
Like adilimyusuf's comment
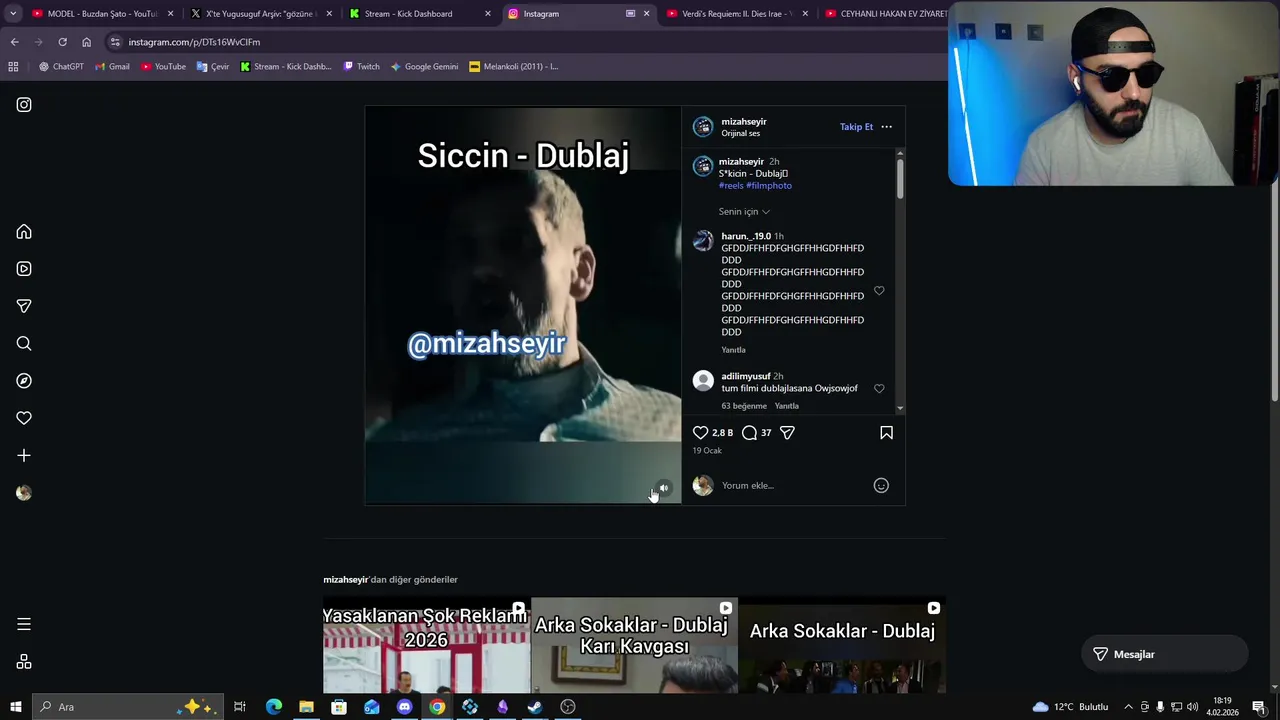pyautogui.click(x=879, y=388)
